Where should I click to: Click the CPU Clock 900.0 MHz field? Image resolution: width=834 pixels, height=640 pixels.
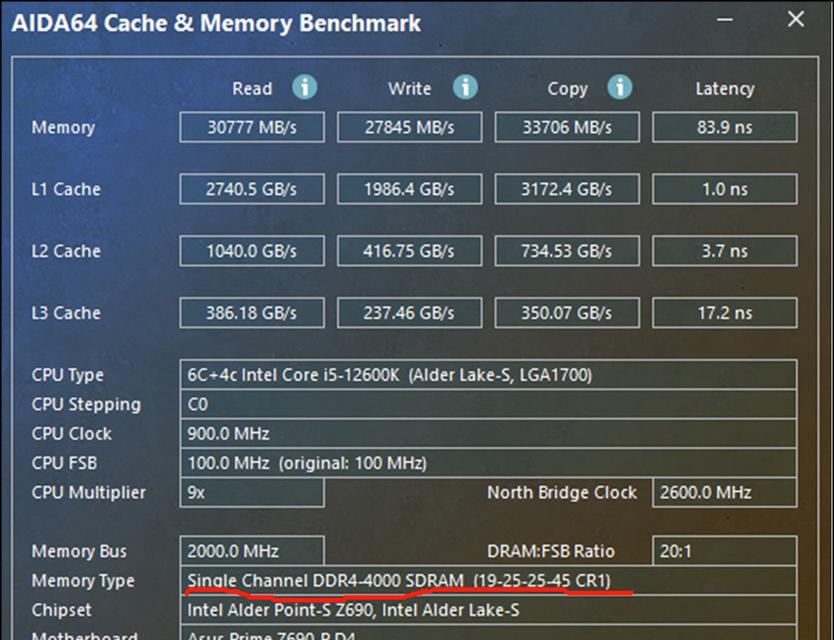(x=488, y=433)
